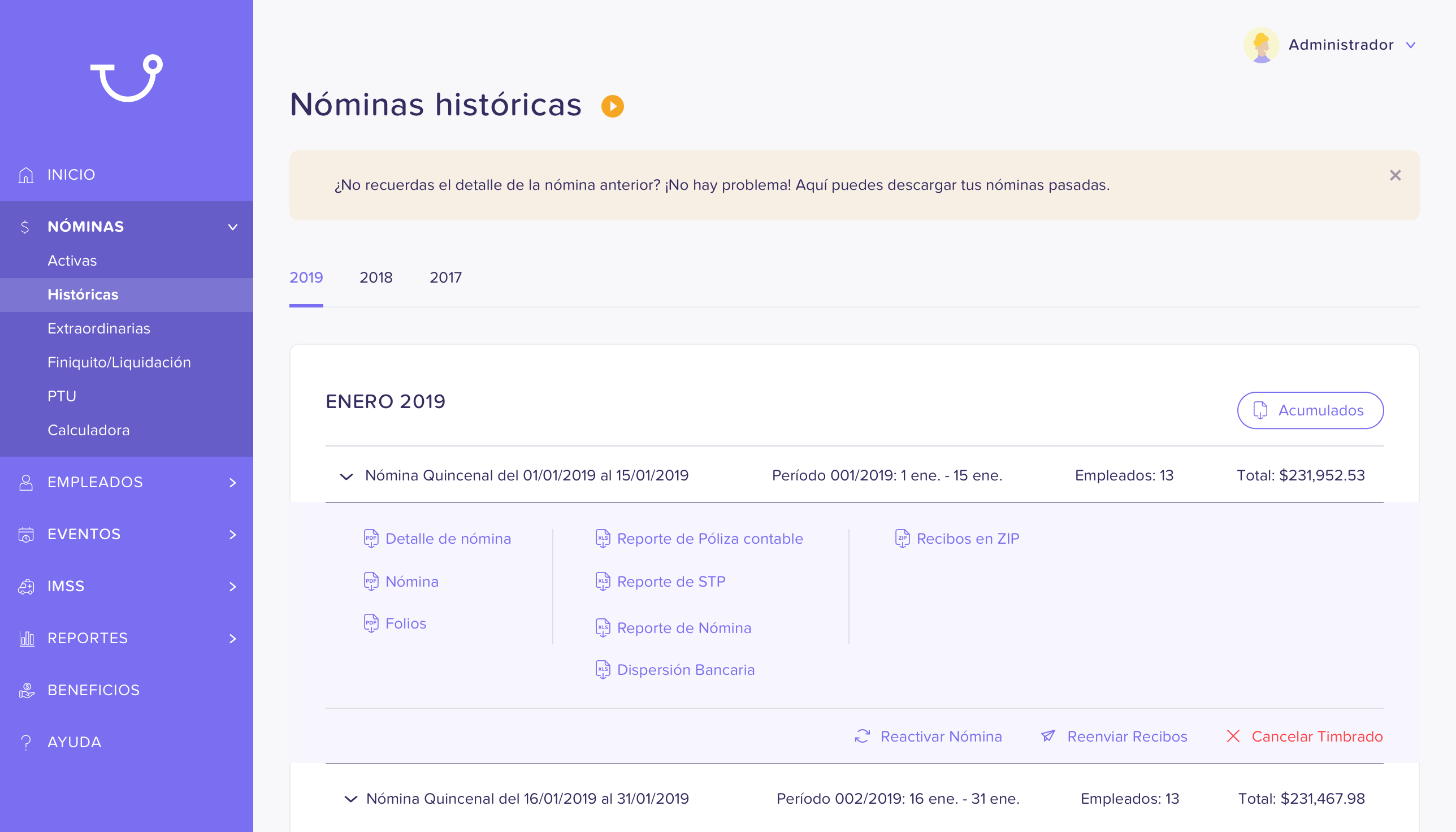Dismiss the info banner with X
Image resolution: width=1456 pixels, height=832 pixels.
coord(1396,175)
